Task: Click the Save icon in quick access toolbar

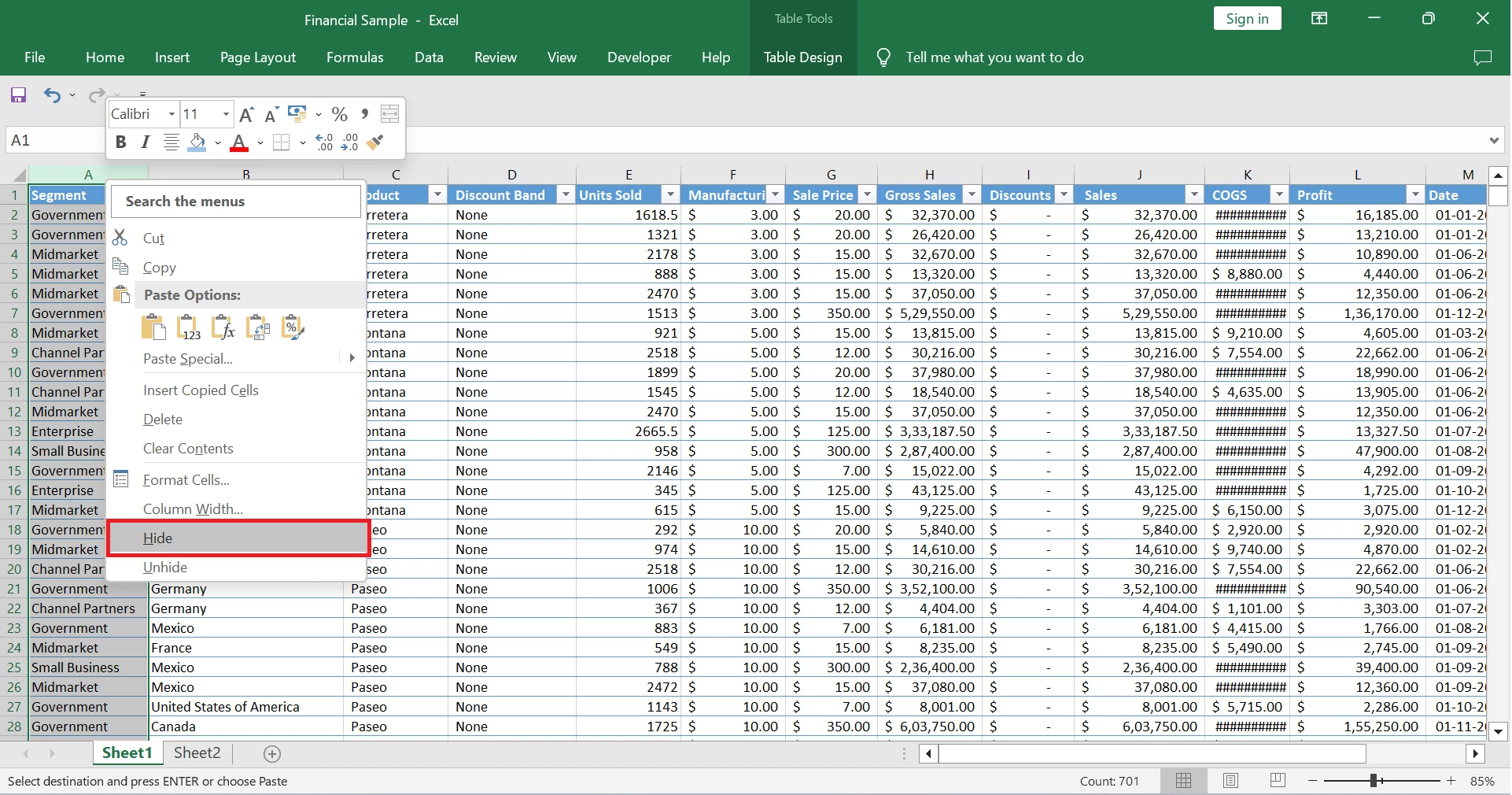Action: 18,95
